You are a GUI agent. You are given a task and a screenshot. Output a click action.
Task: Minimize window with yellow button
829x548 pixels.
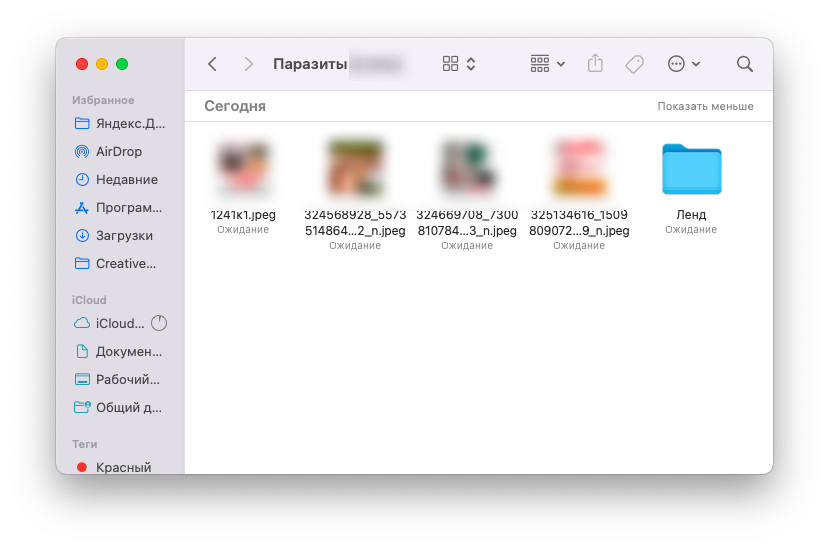[102, 64]
